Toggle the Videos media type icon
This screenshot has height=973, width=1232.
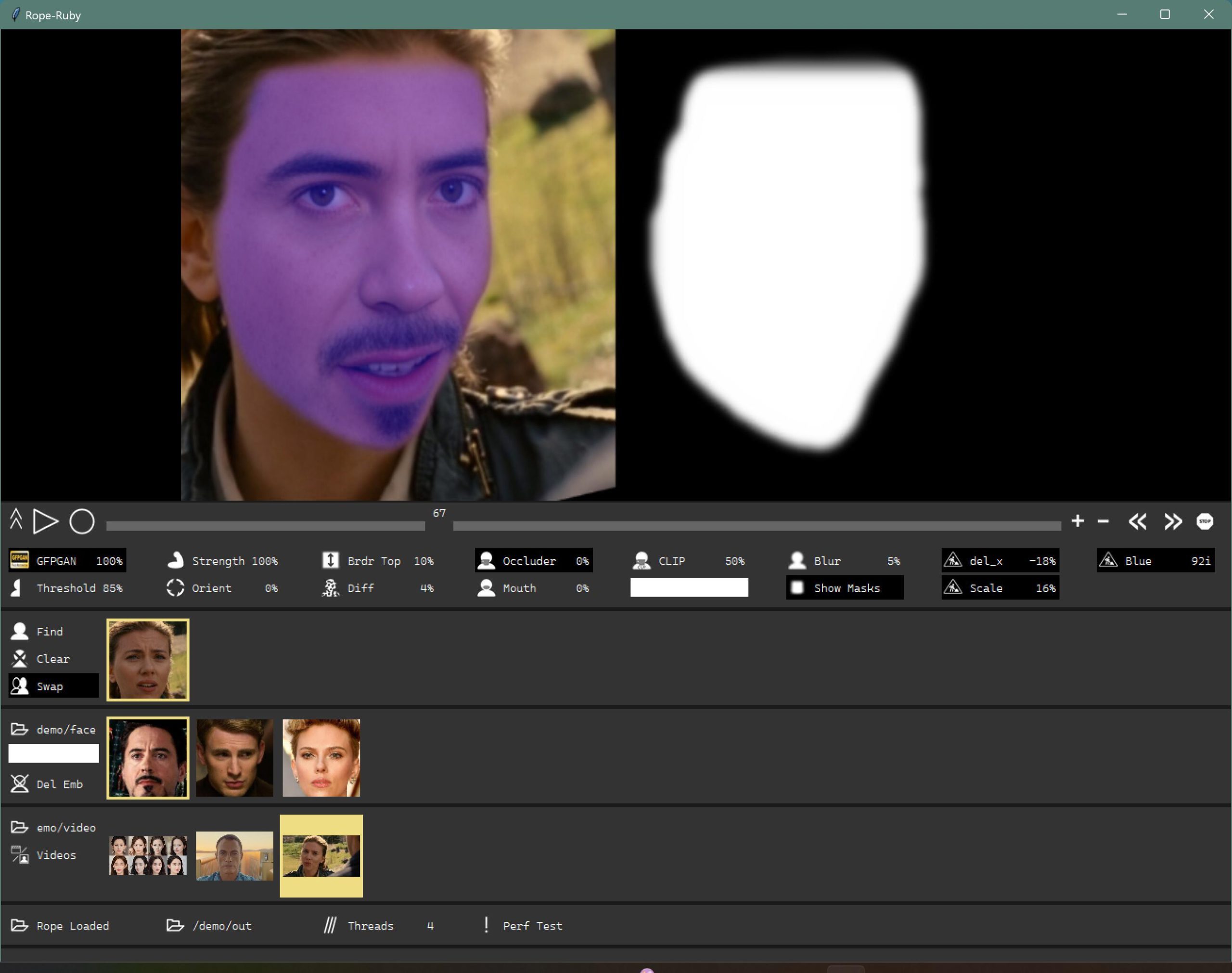(x=20, y=854)
